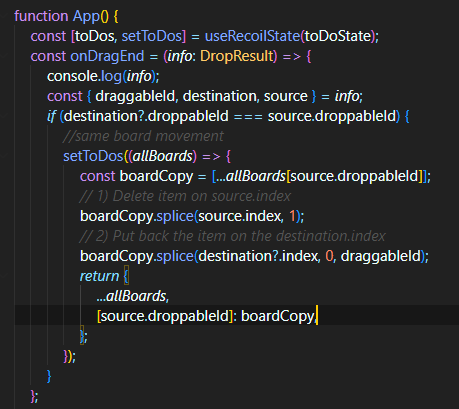Click the setToDos identifier in the useRecoilState line

pos(151,36)
